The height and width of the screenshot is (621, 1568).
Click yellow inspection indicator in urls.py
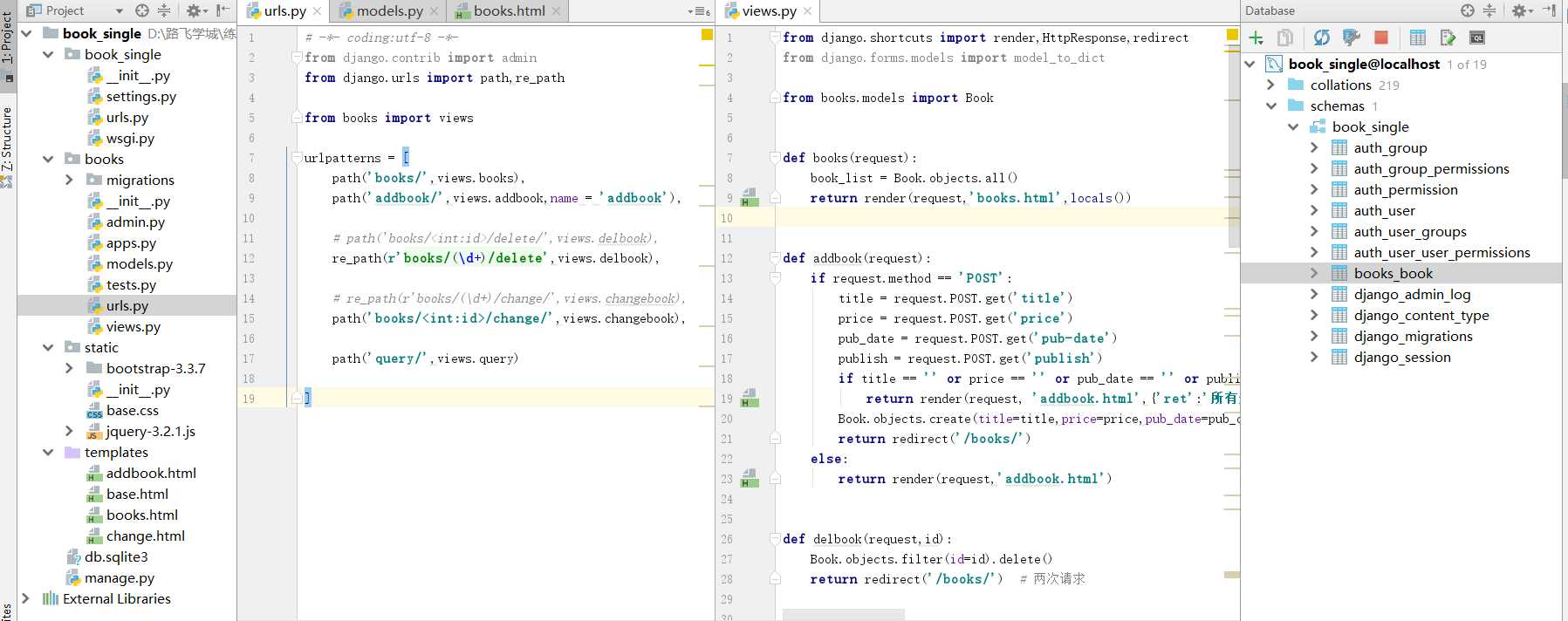point(707,35)
